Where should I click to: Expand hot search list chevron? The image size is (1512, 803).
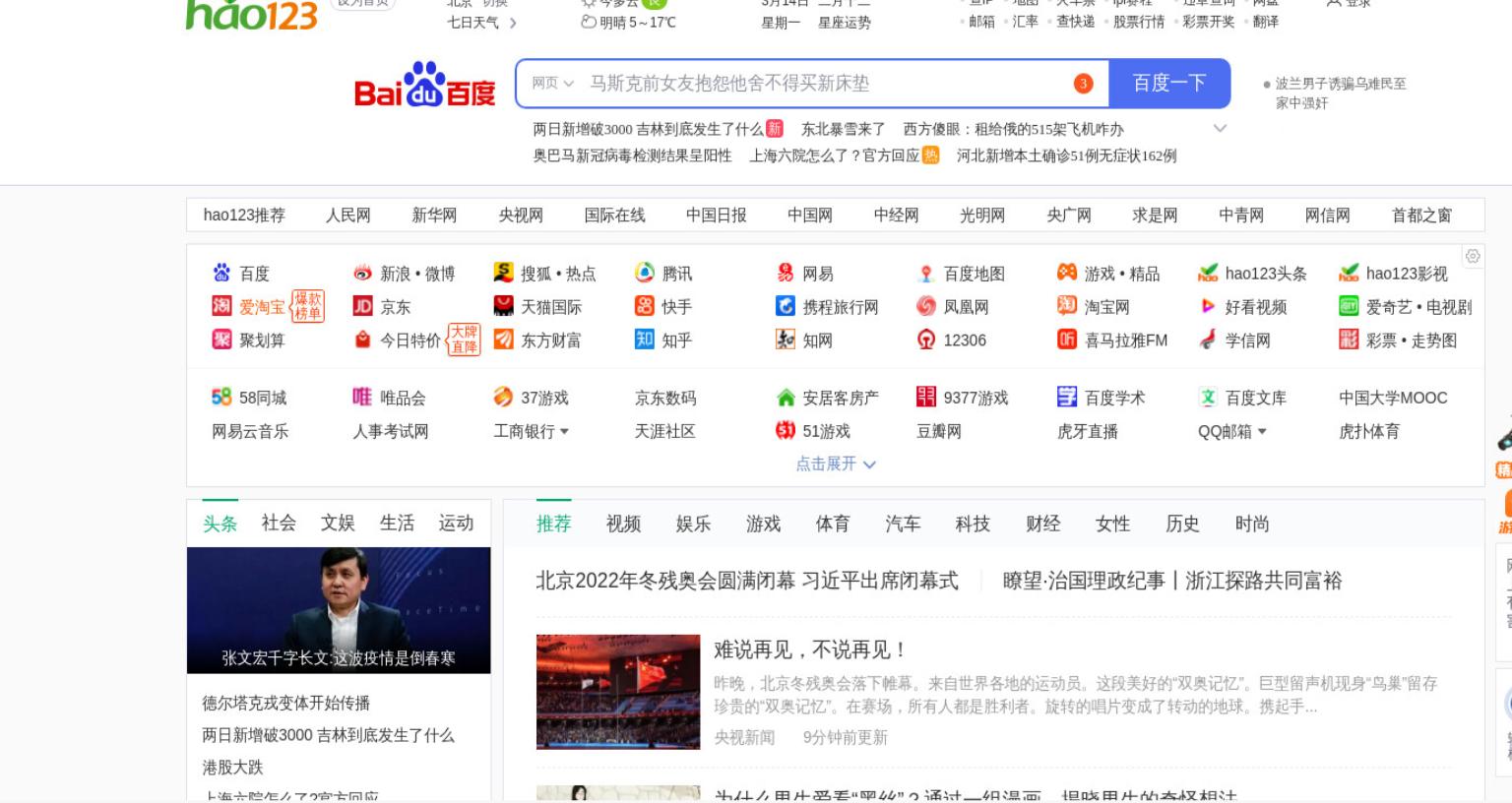pyautogui.click(x=1221, y=128)
